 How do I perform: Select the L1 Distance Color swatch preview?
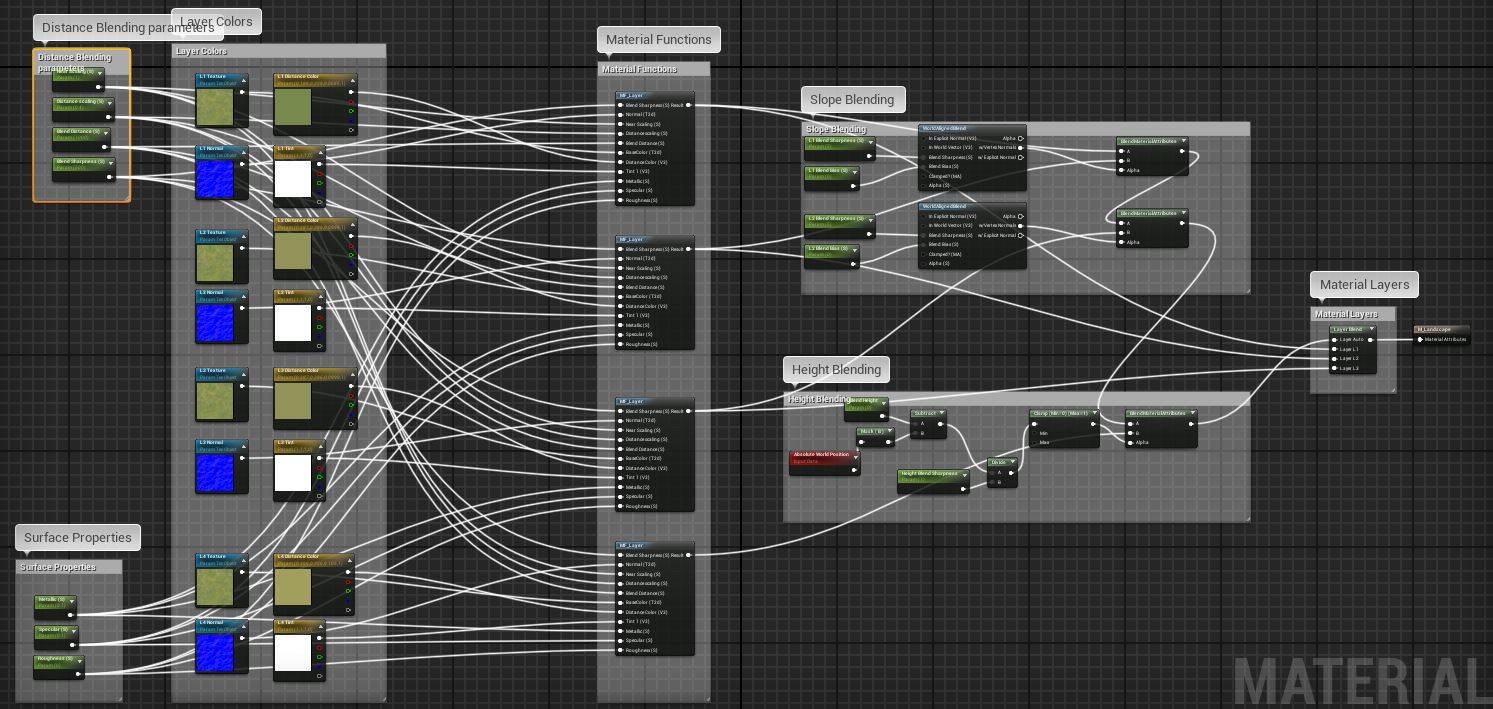click(x=293, y=108)
